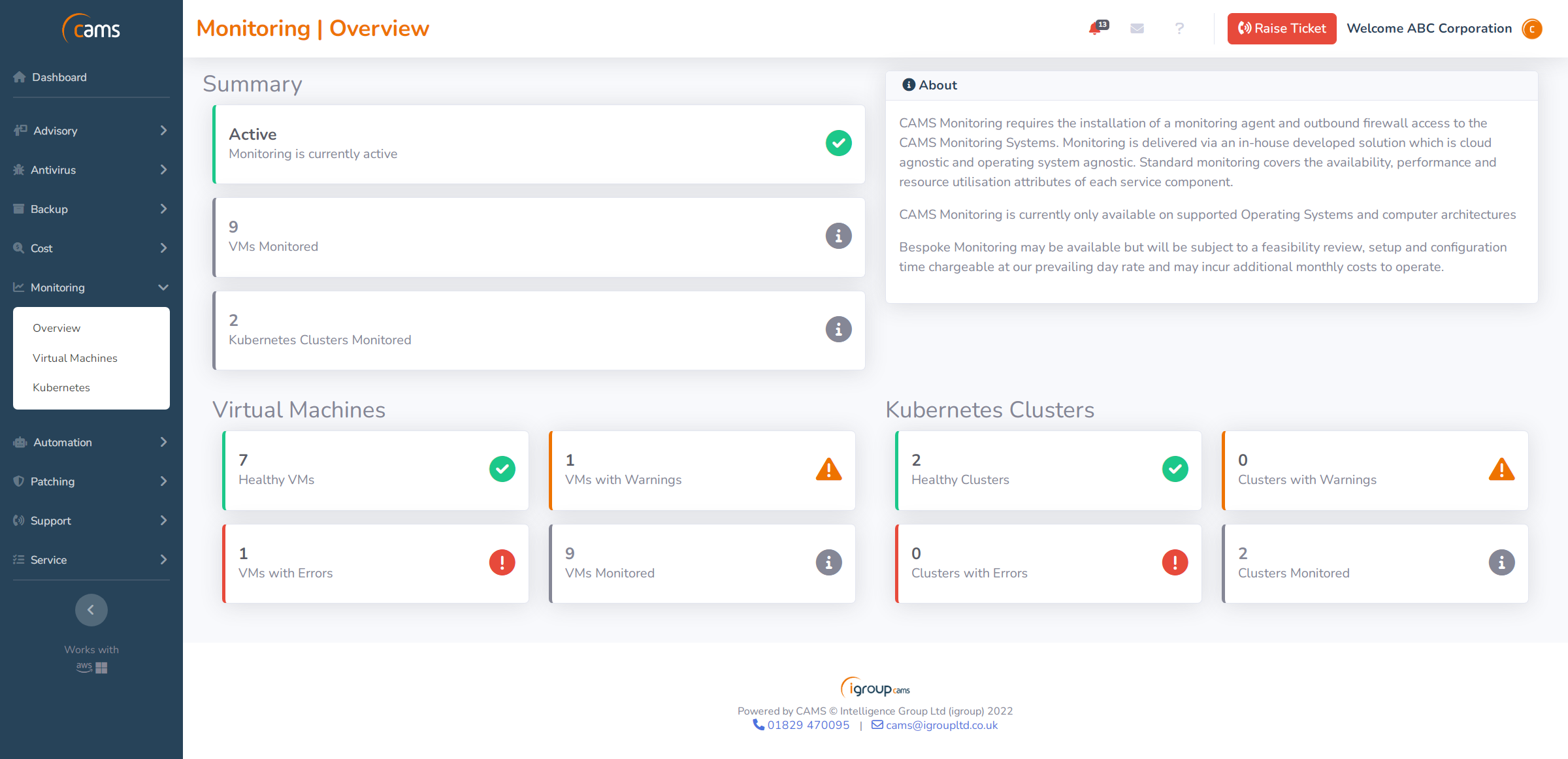Click the phone number 01829 470095
The width and height of the screenshot is (1568, 759).
pyautogui.click(x=809, y=725)
